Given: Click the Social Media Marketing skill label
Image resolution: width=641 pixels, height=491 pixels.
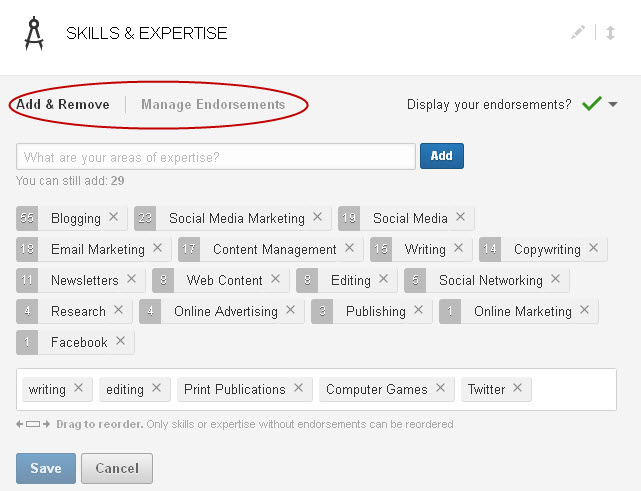Looking at the screenshot, I should point(237,218).
